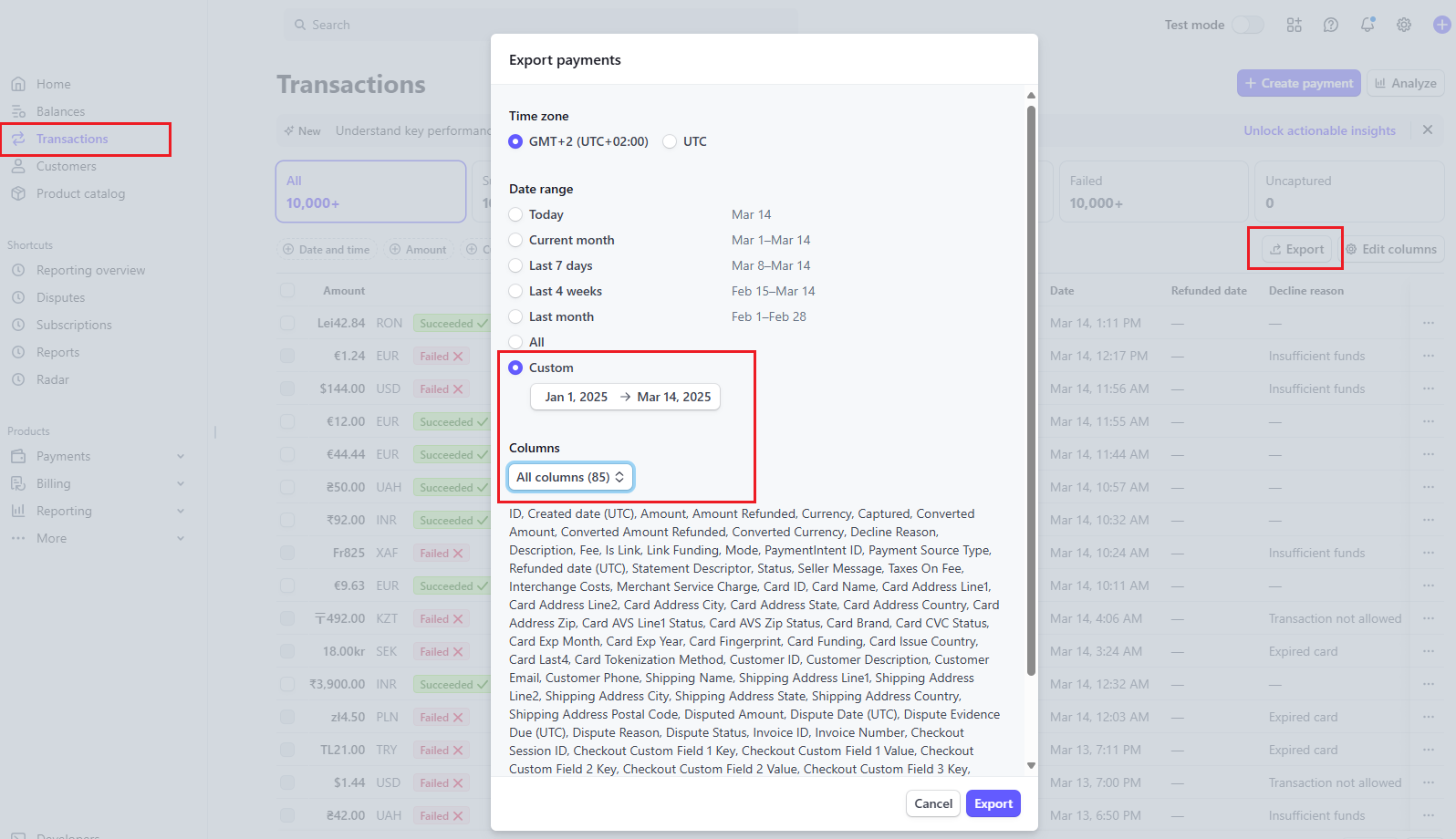Click the Home icon in sidebar
Image resolution: width=1456 pixels, height=839 pixels.
[x=18, y=84]
